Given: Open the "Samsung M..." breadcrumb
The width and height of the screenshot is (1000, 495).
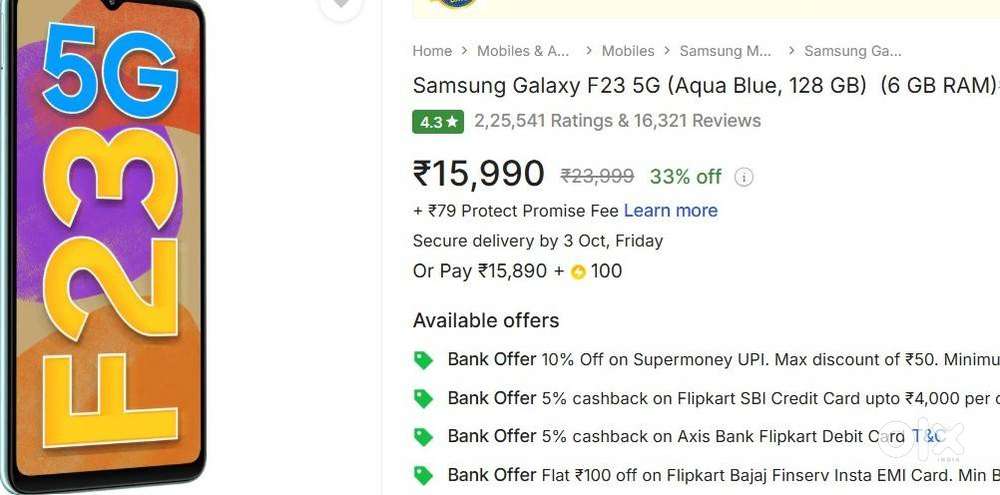Looking at the screenshot, I should coord(725,51).
